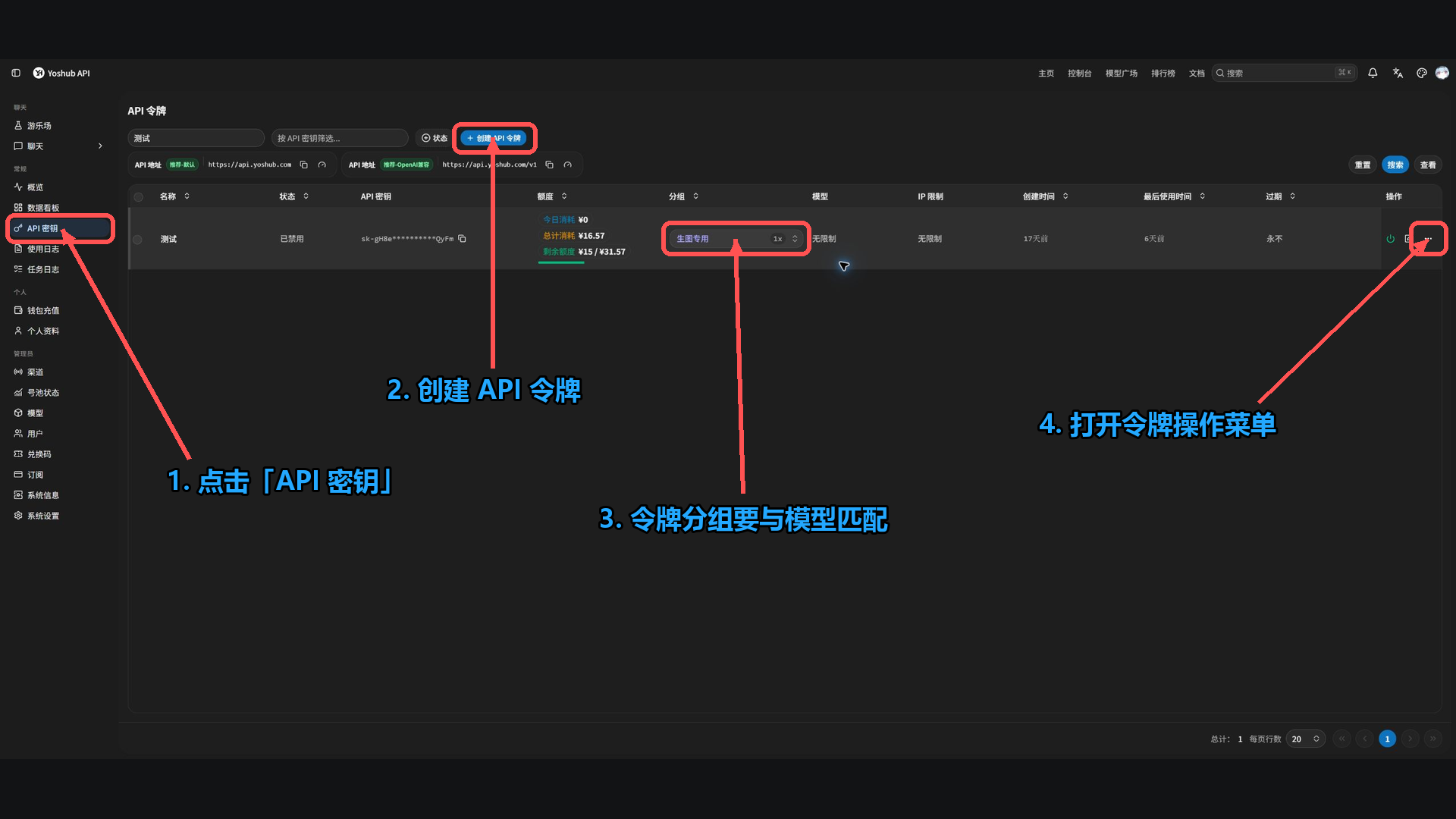The width and height of the screenshot is (1456, 819).
Task: Open the language translation switcher
Action: point(1398,73)
